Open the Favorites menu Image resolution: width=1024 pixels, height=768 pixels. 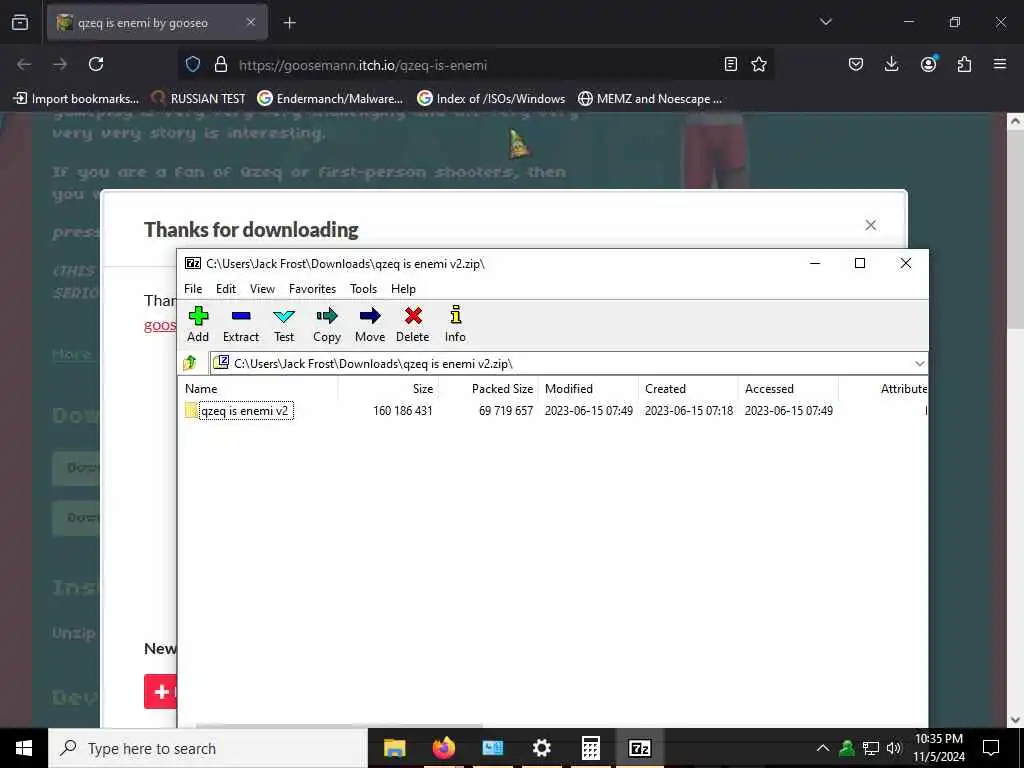point(312,289)
